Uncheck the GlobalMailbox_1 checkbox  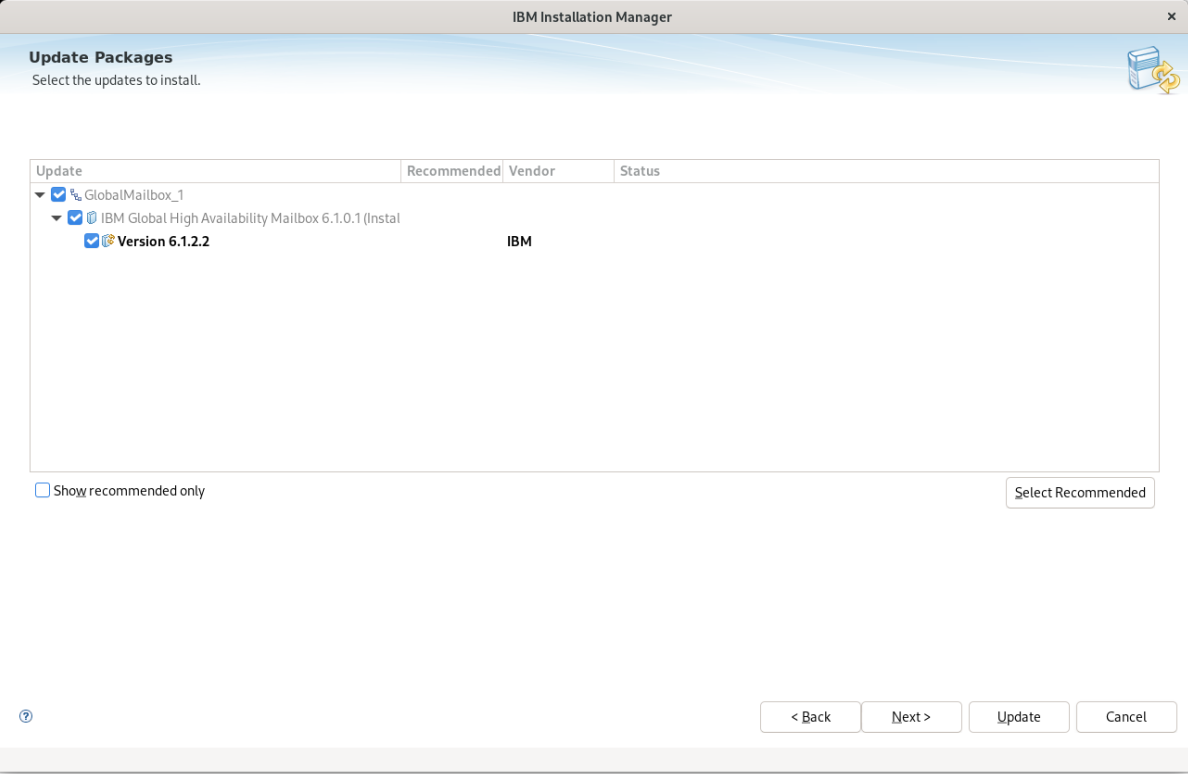[x=58, y=195]
